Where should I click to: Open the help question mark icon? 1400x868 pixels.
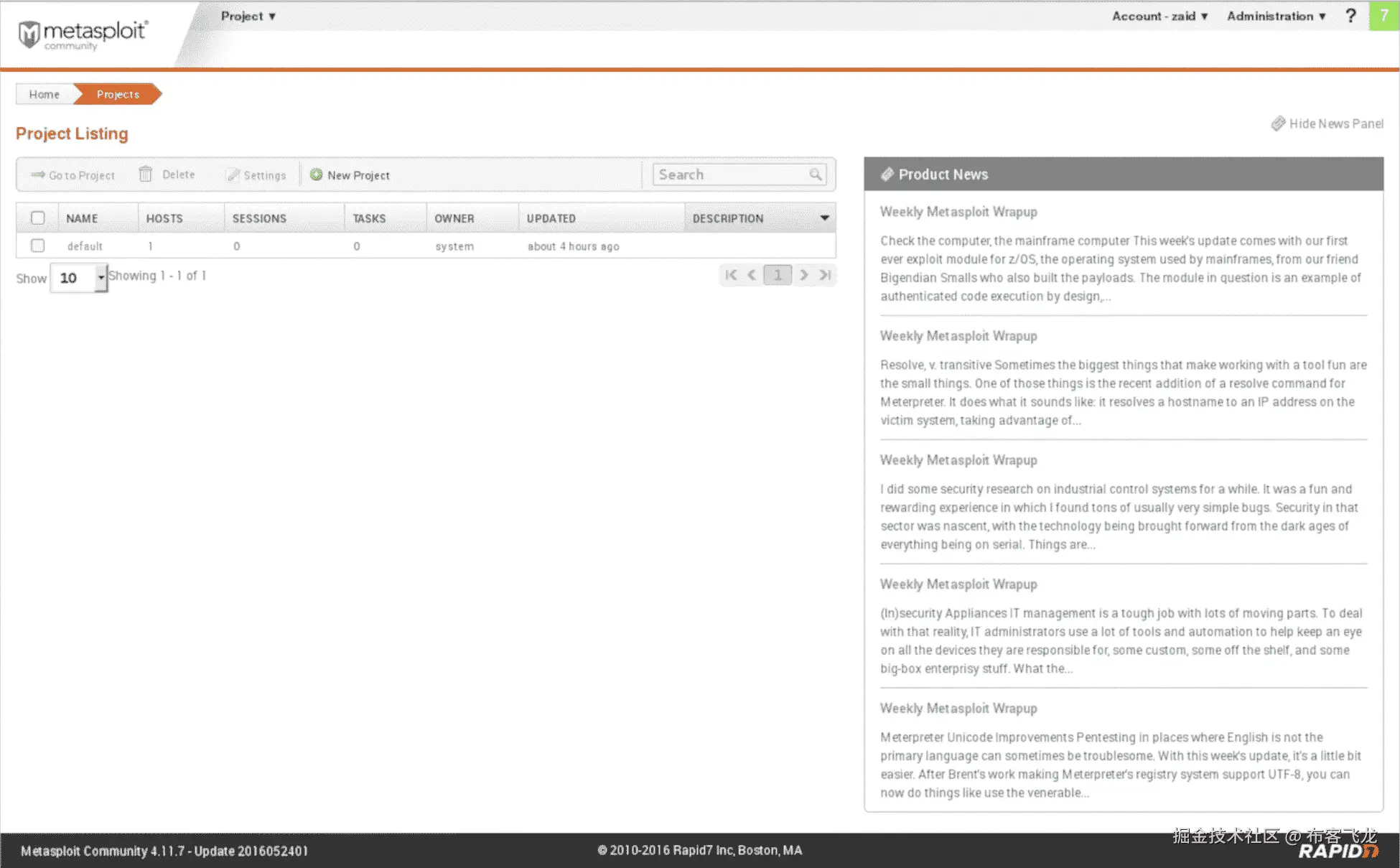[1350, 16]
